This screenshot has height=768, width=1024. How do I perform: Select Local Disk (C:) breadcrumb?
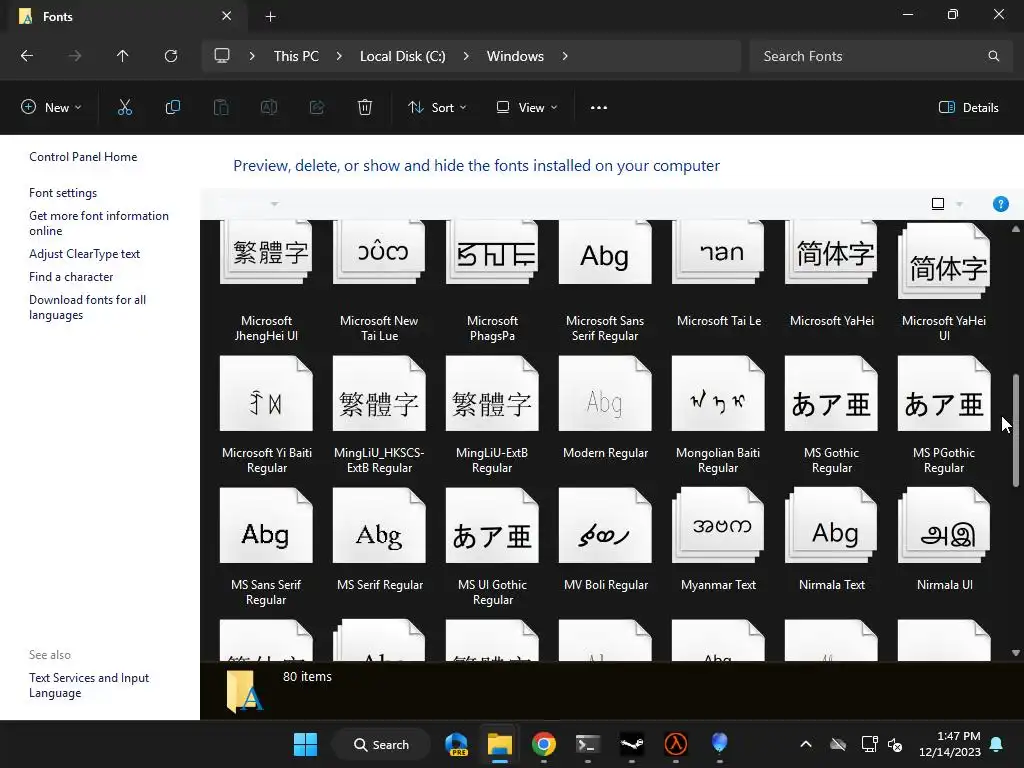tap(402, 56)
